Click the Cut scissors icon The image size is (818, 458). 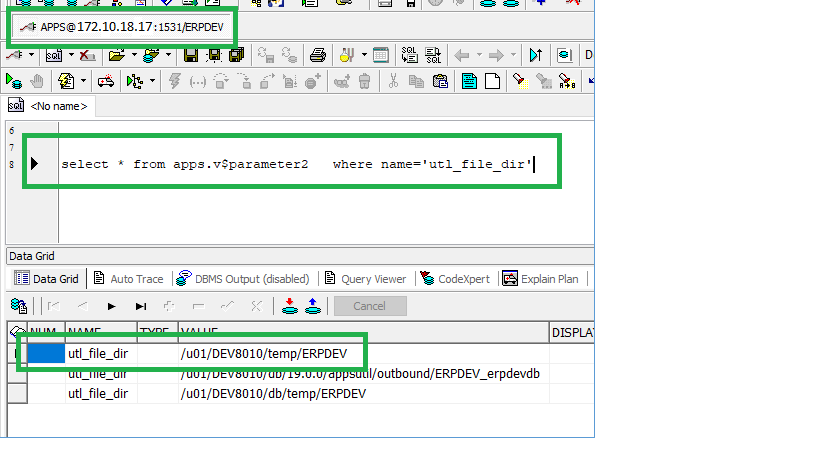pos(394,80)
